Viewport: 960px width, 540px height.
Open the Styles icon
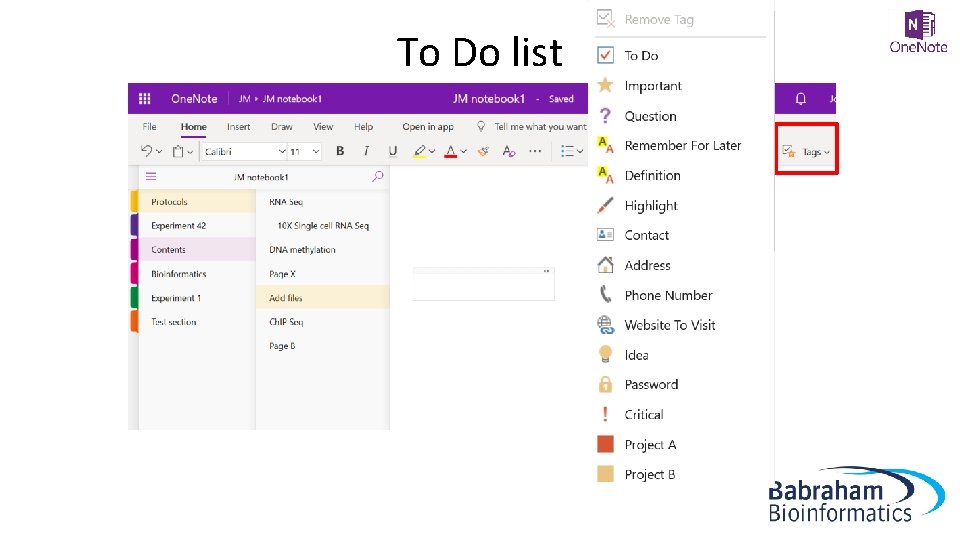click(x=509, y=151)
